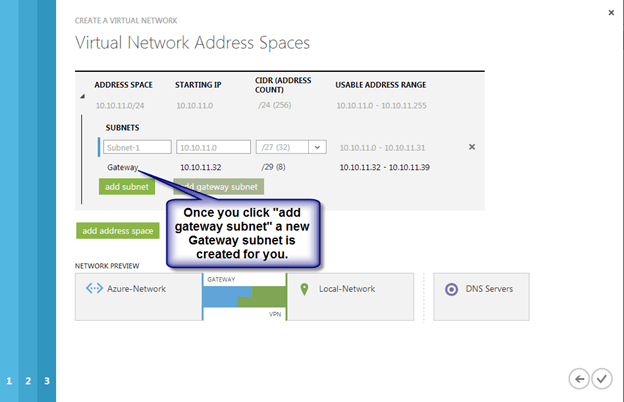The image size is (624, 402).
Task: Select the Gateway subnet row
Action: click(x=122, y=167)
